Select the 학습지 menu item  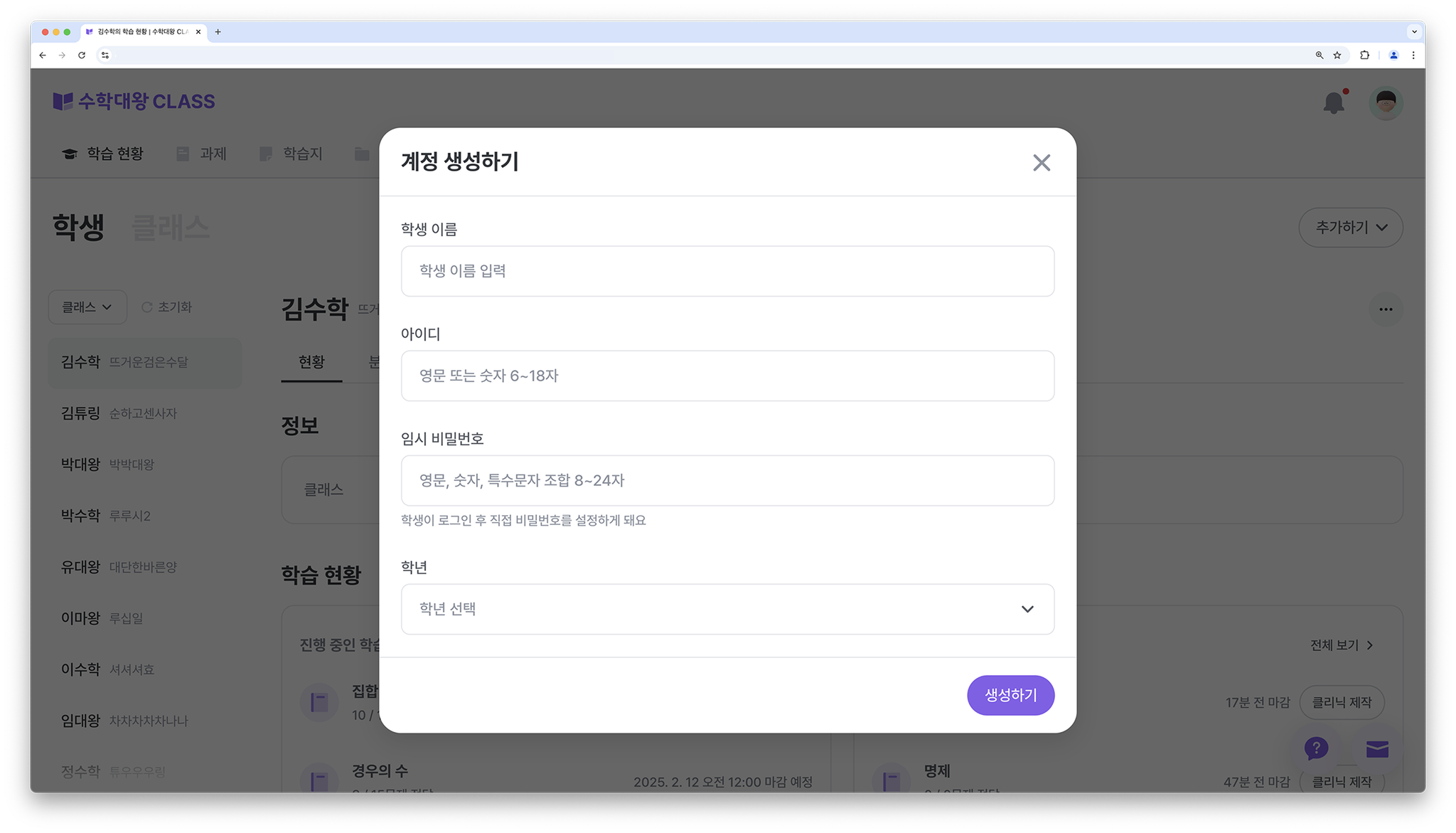[291, 154]
